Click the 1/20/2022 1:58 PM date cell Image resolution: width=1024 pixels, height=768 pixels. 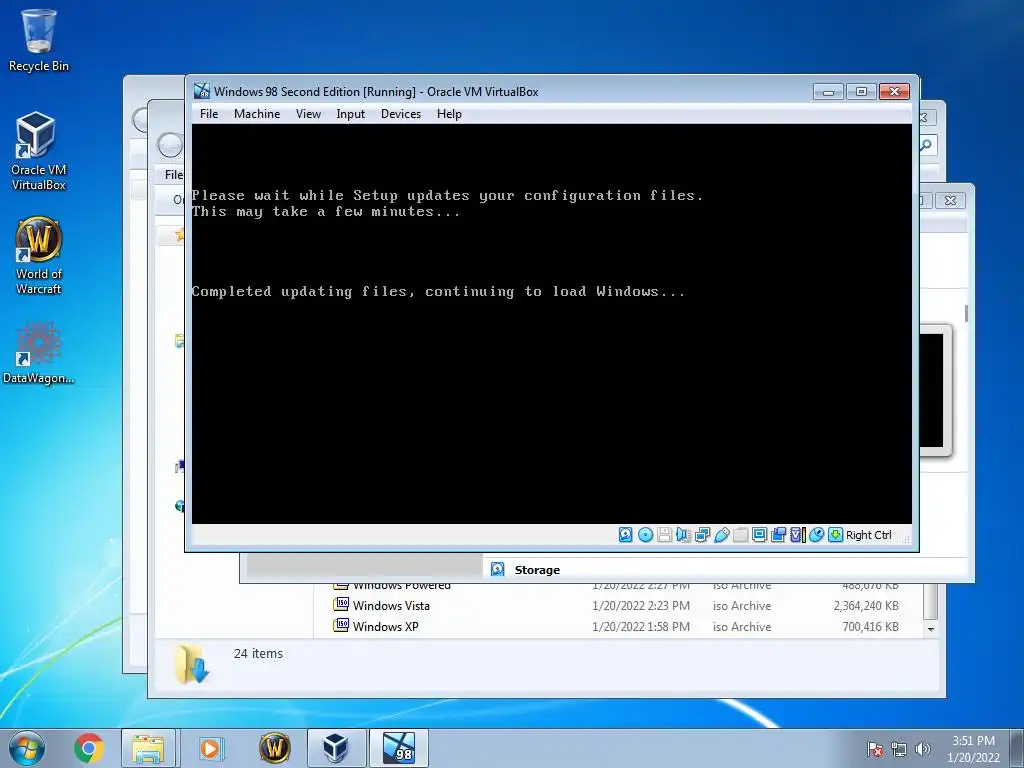641,626
